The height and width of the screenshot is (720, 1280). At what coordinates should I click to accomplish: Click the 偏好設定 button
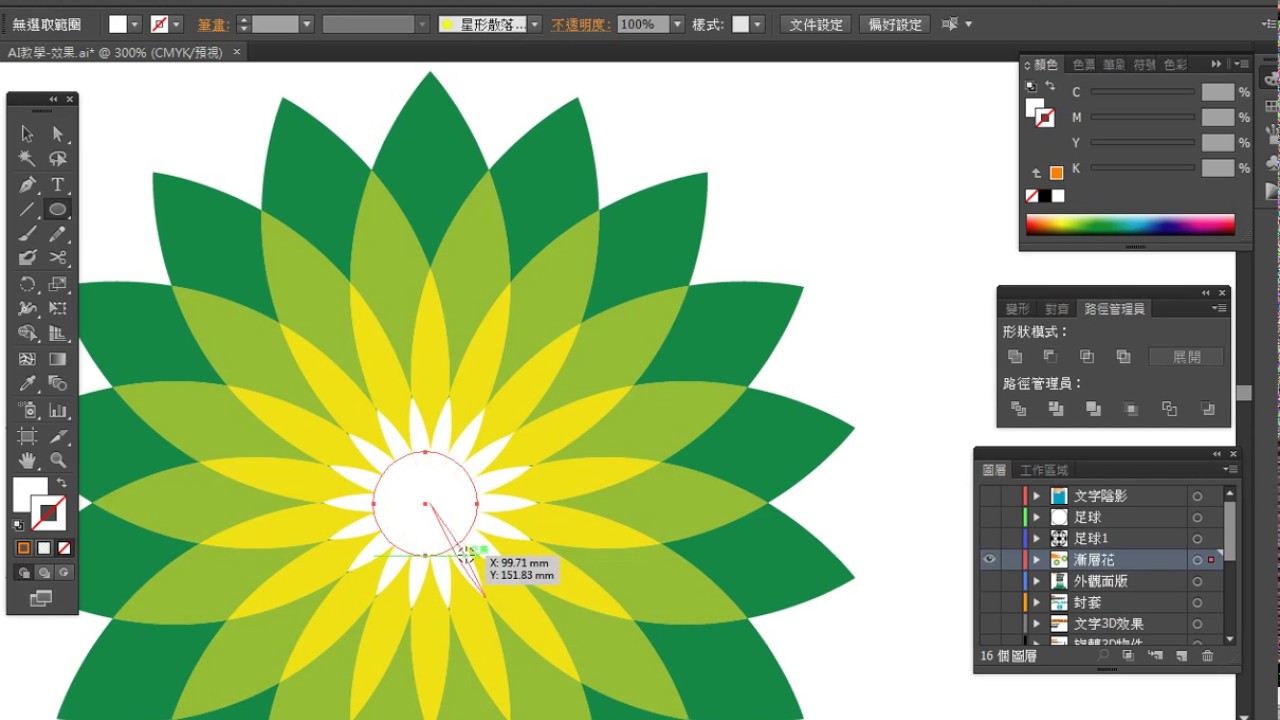[895, 24]
